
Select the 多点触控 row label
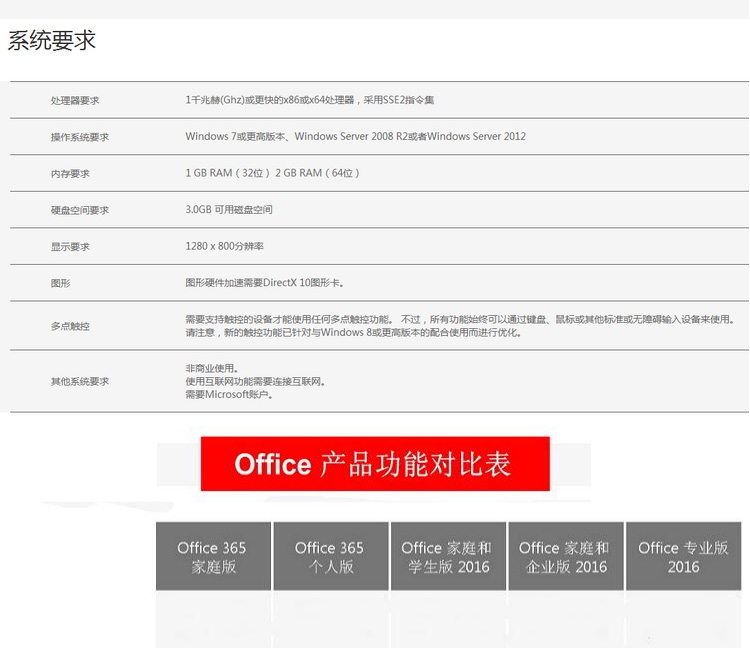tap(70, 327)
